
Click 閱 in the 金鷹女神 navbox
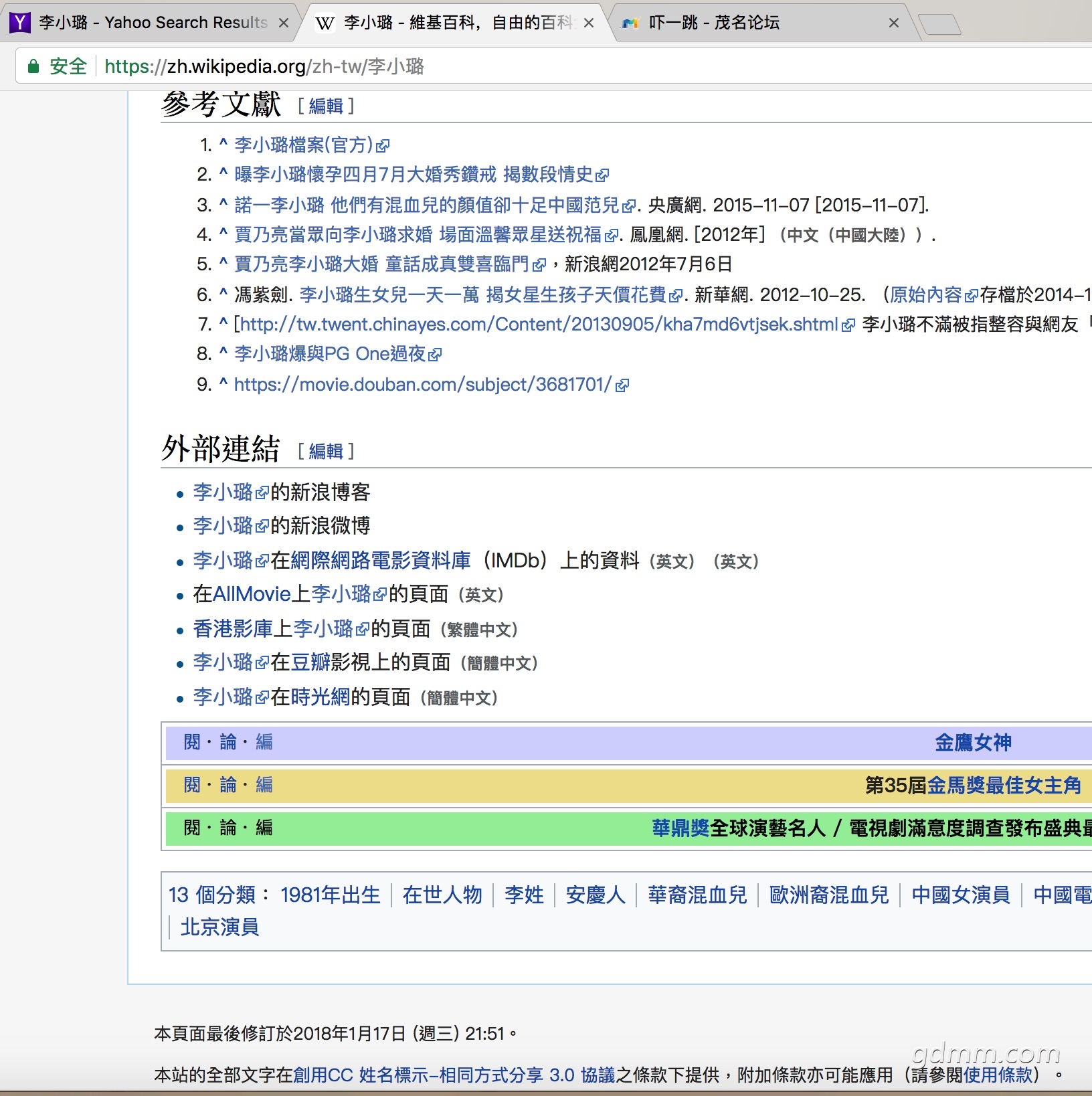click(x=192, y=743)
